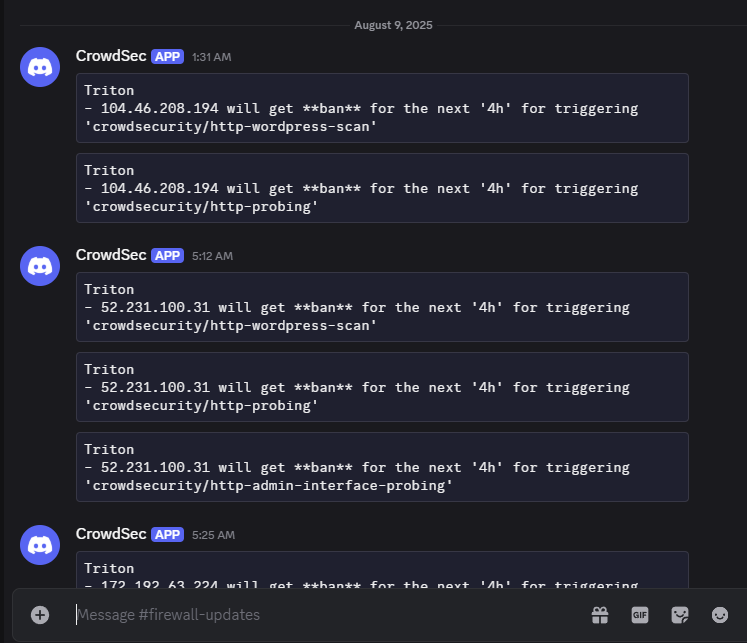Click the APP badge on 5:12 AM message
The width and height of the screenshot is (747, 643).
(167, 256)
